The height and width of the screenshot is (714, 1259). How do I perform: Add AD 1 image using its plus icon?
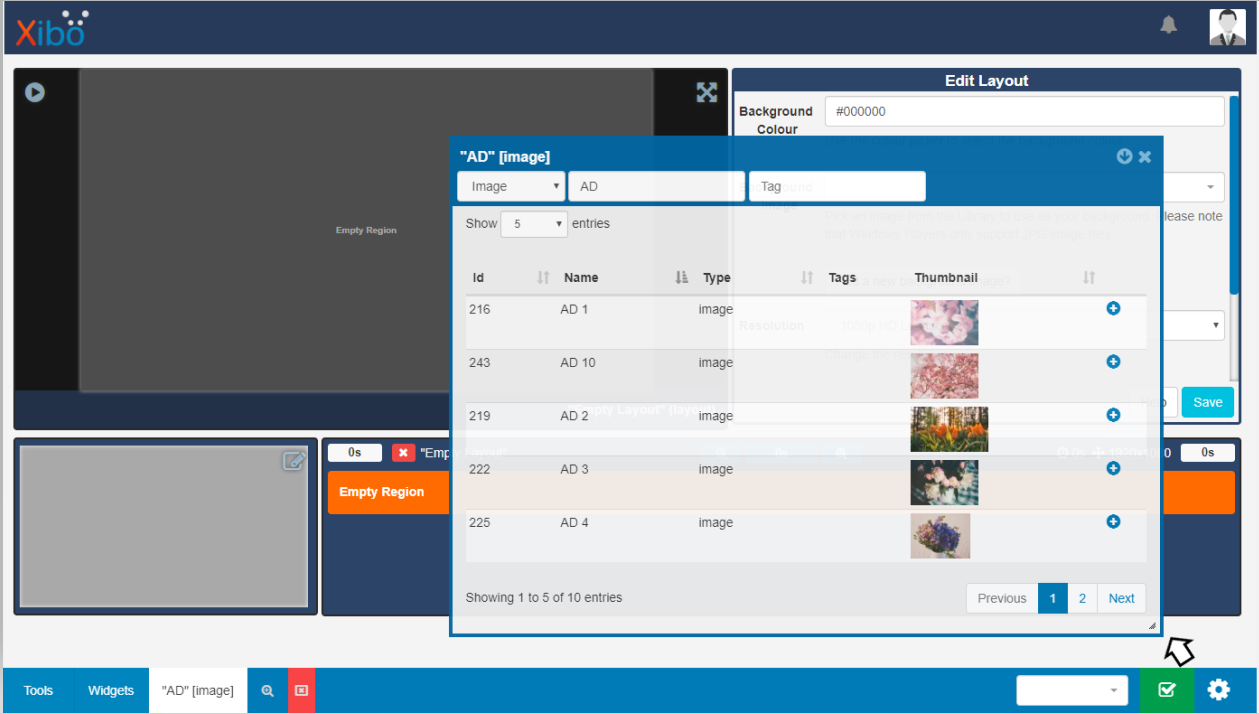click(1113, 309)
